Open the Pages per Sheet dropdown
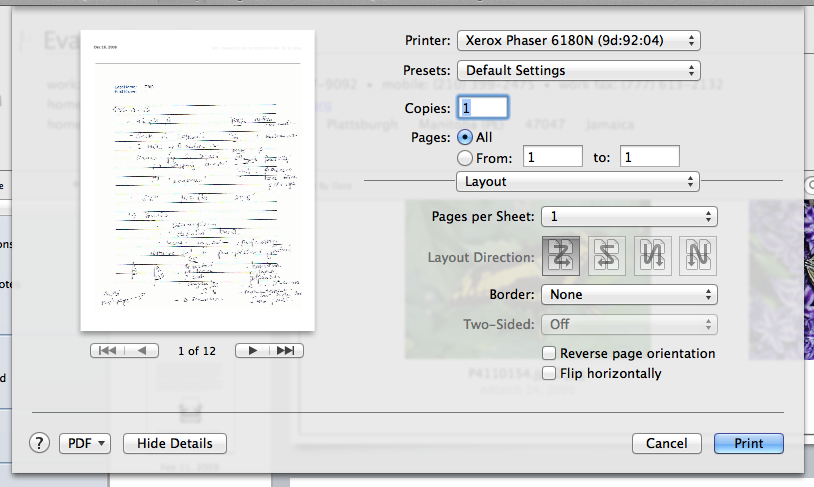The height and width of the screenshot is (487, 814). pos(630,217)
